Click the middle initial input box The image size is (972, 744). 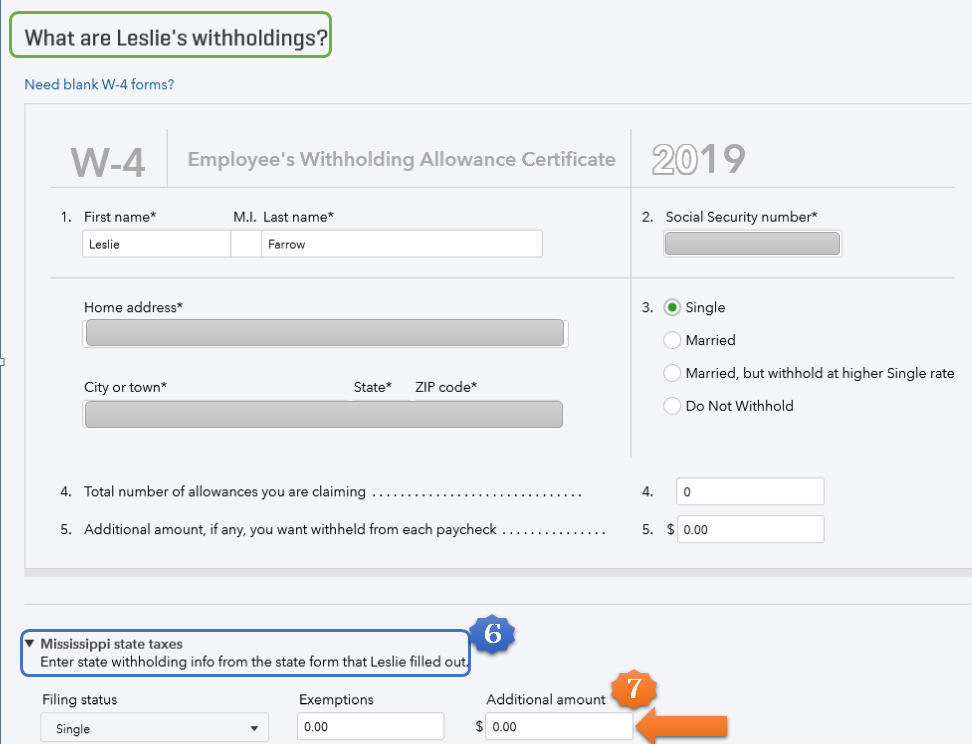245,244
